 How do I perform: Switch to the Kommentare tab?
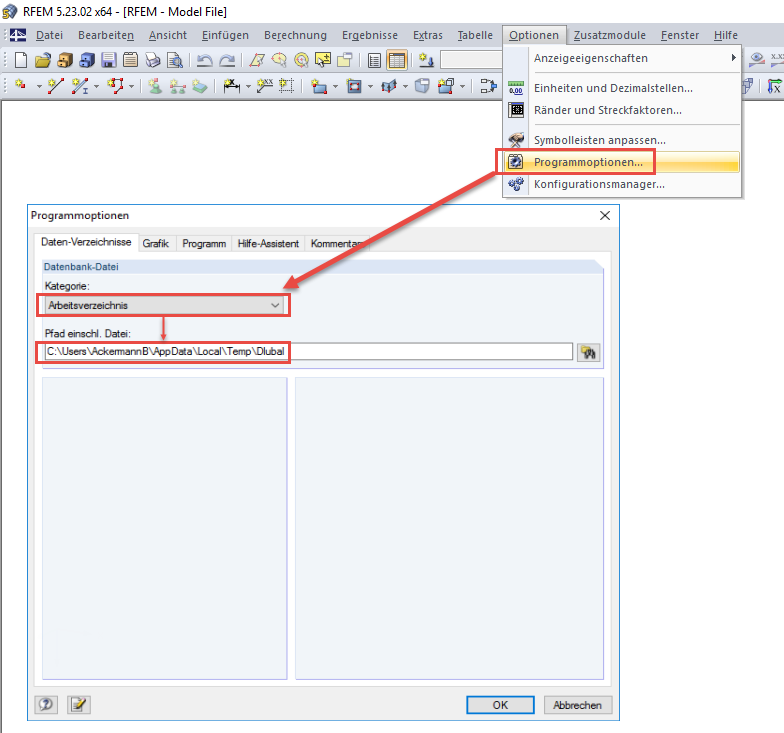(338, 244)
